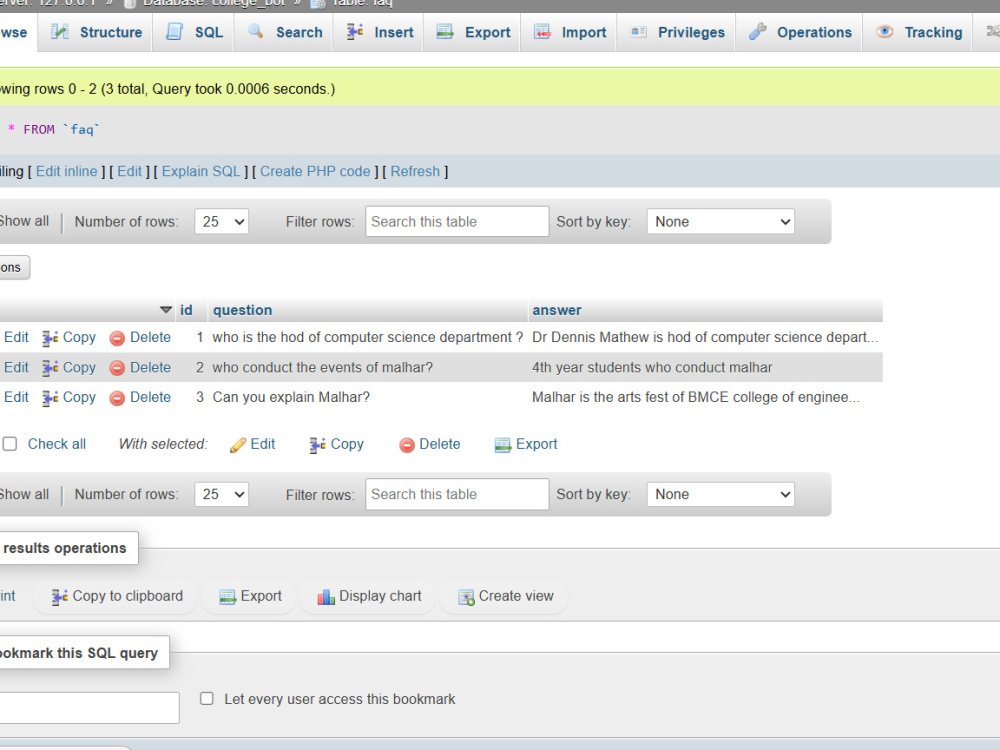Click Display chart button
The width and height of the screenshot is (1000, 750).
click(x=369, y=596)
